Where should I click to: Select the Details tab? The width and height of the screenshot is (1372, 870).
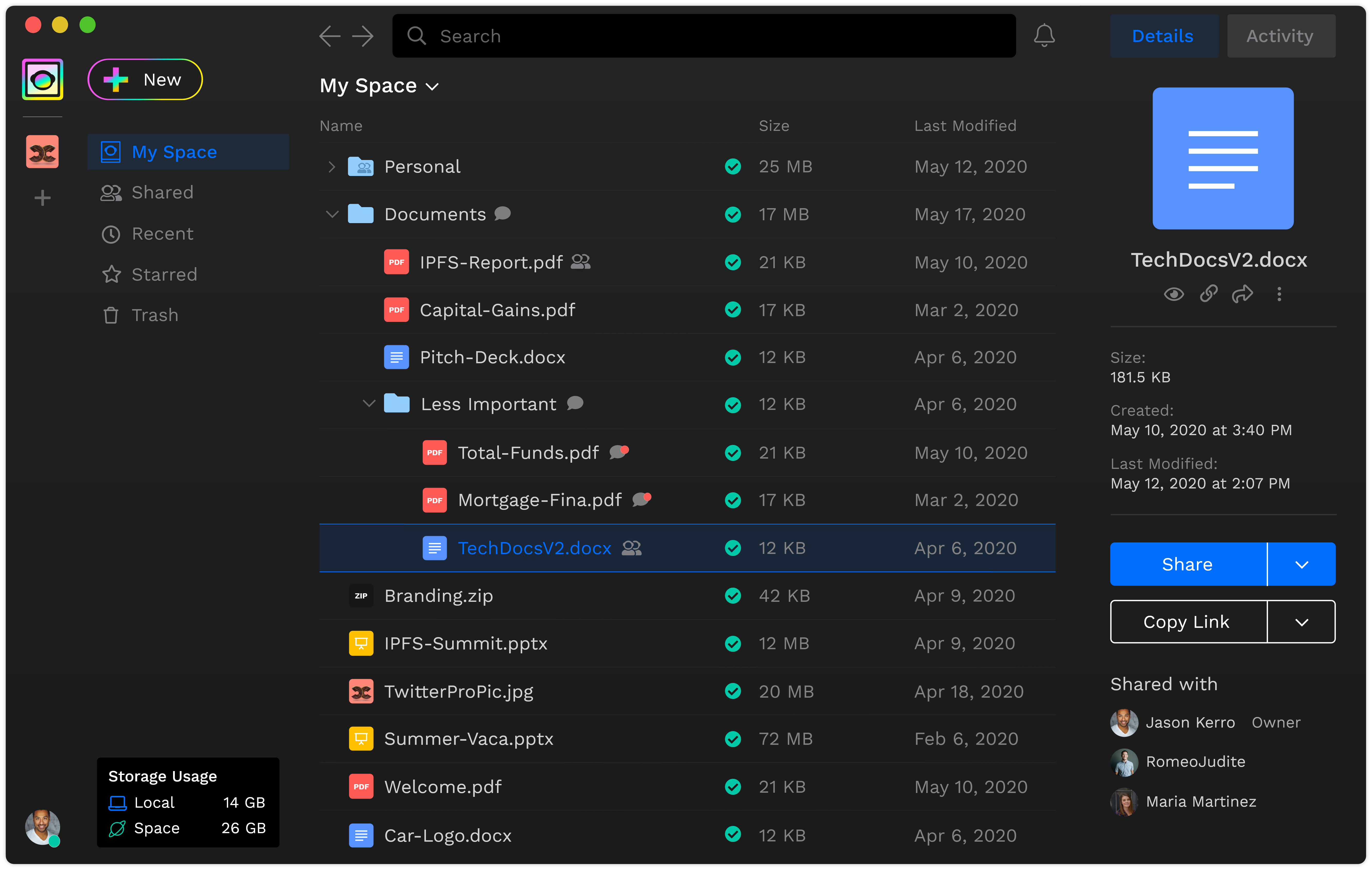coord(1163,35)
